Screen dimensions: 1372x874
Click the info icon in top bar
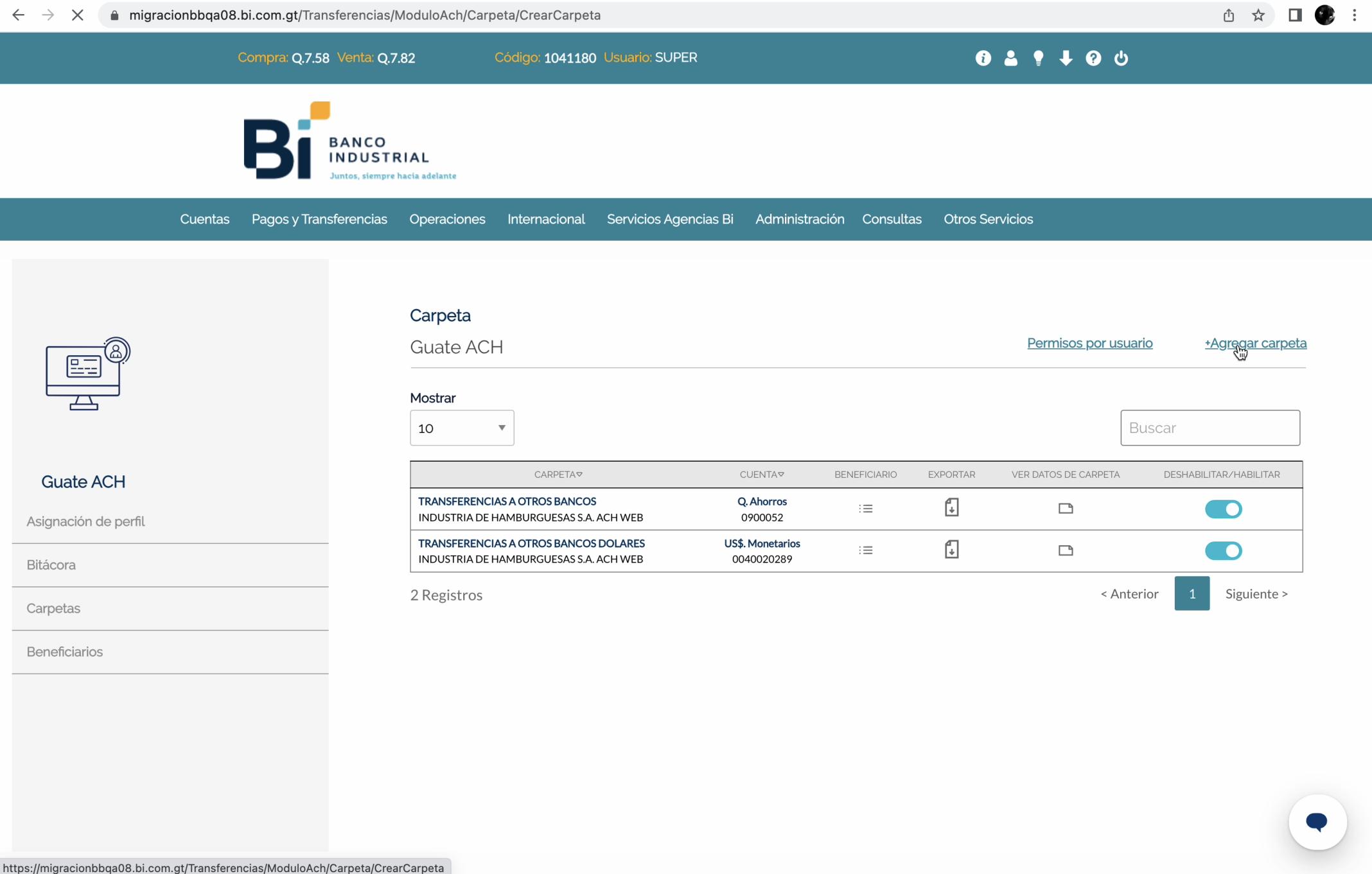pos(983,58)
